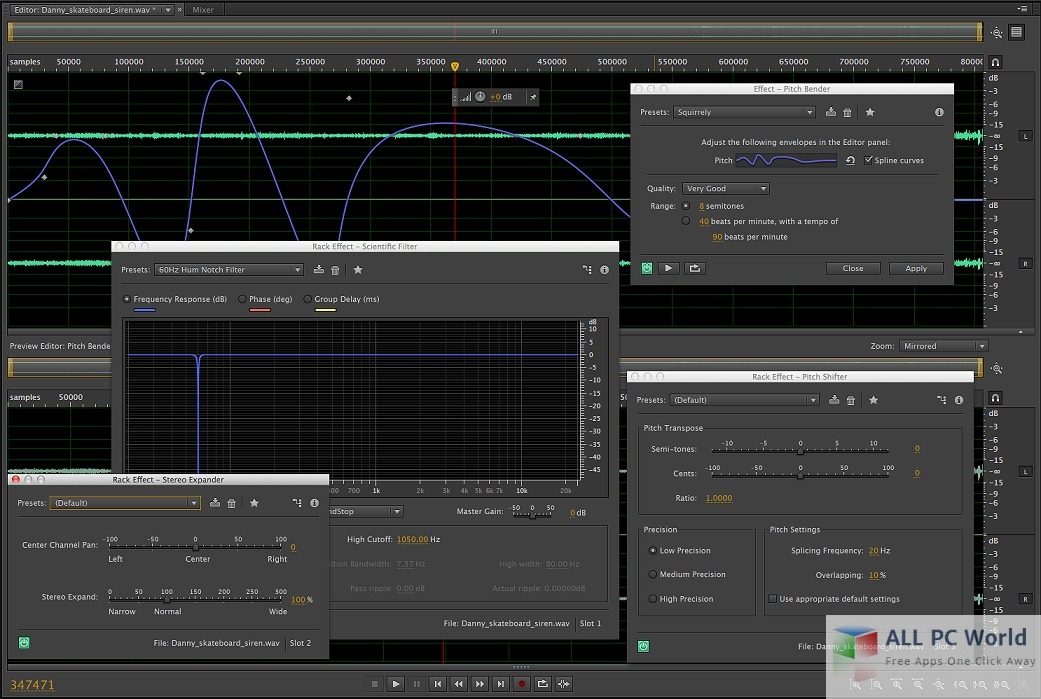
Task: Info icon in Stereo Expander window
Action: (315, 503)
